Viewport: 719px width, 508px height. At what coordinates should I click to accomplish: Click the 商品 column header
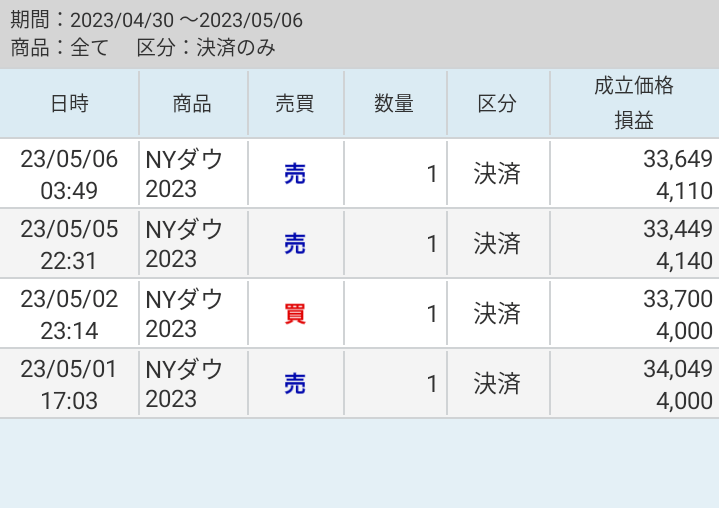(192, 103)
